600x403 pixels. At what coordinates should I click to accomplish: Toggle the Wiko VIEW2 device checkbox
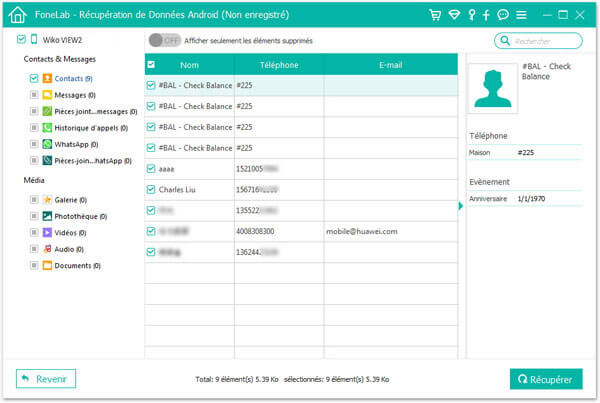tap(21, 39)
